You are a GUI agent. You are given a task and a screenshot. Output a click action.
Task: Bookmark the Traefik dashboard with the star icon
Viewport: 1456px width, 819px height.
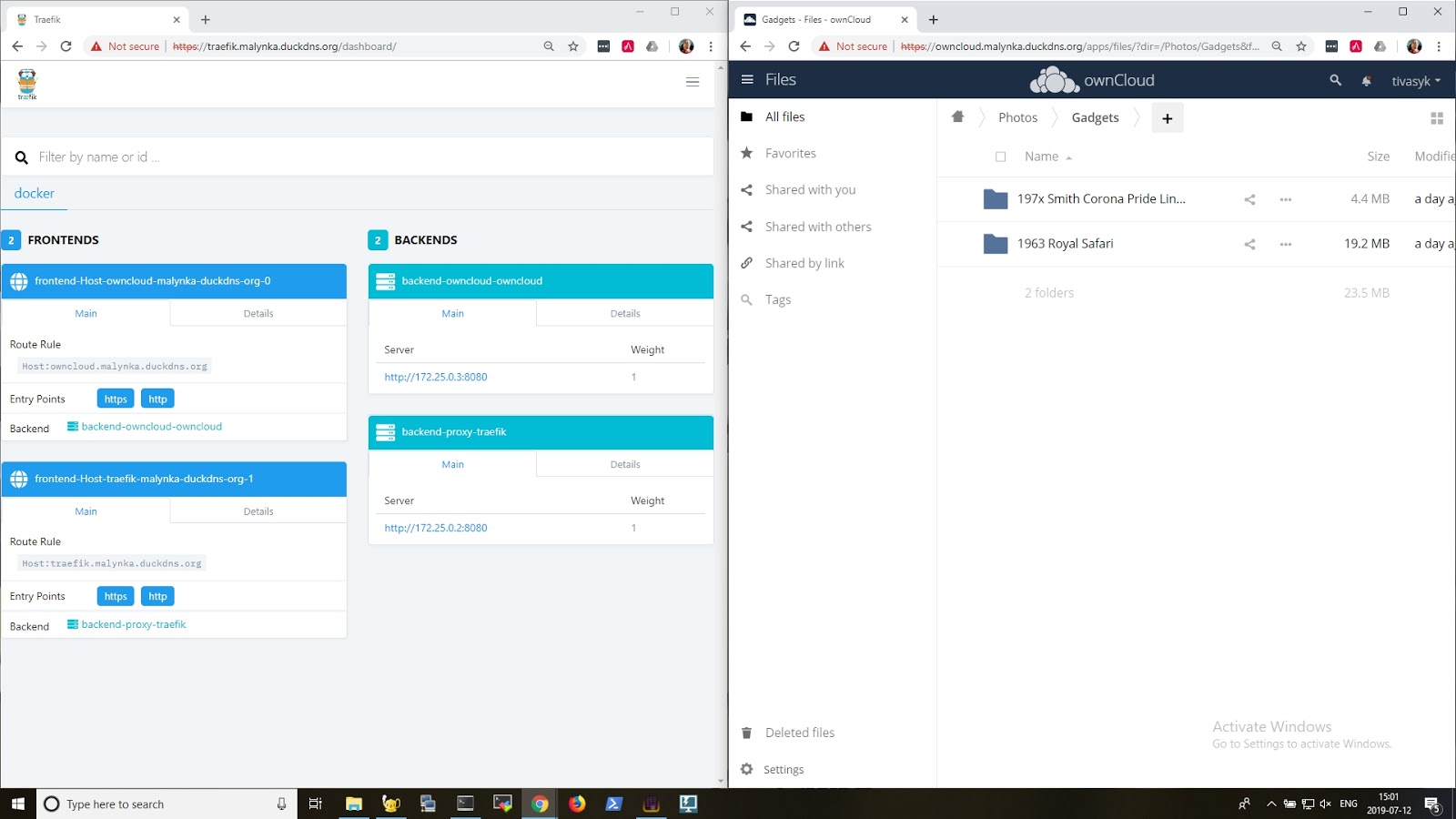[573, 46]
